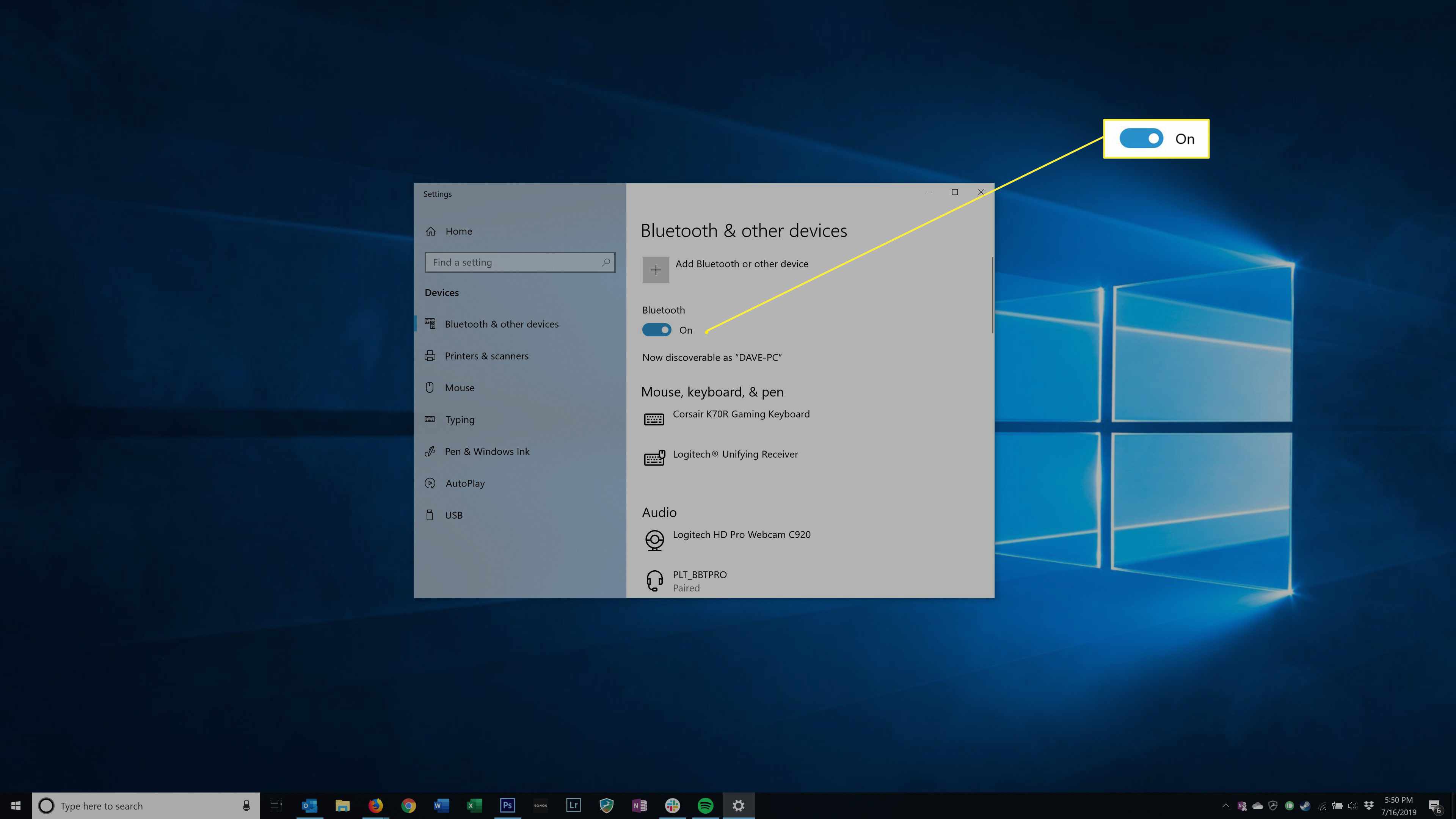This screenshot has height=819, width=1456.
Task: Click the 'Paired' status under PLT_BBTPRO
Action: [686, 588]
